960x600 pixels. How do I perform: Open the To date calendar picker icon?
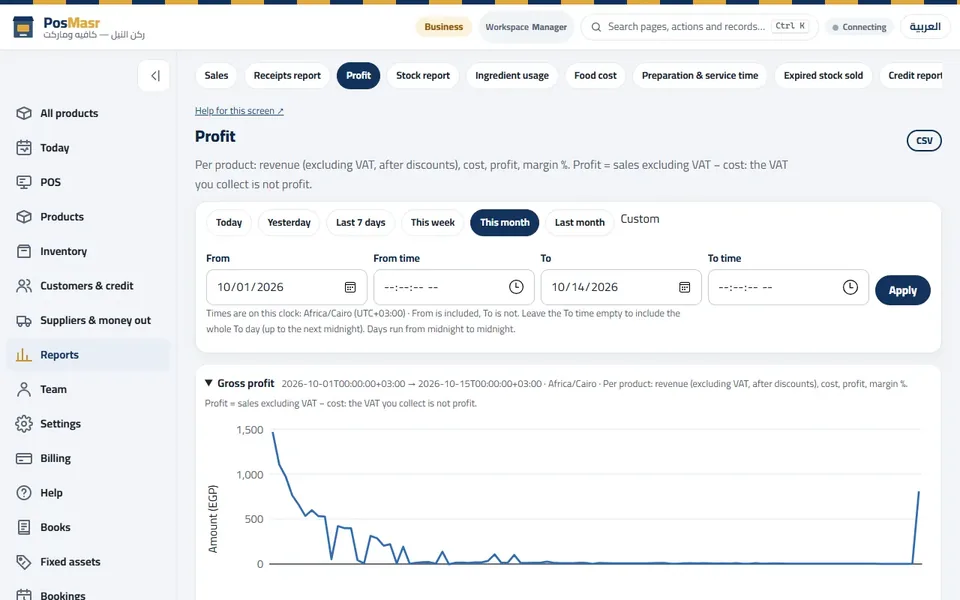click(x=684, y=287)
